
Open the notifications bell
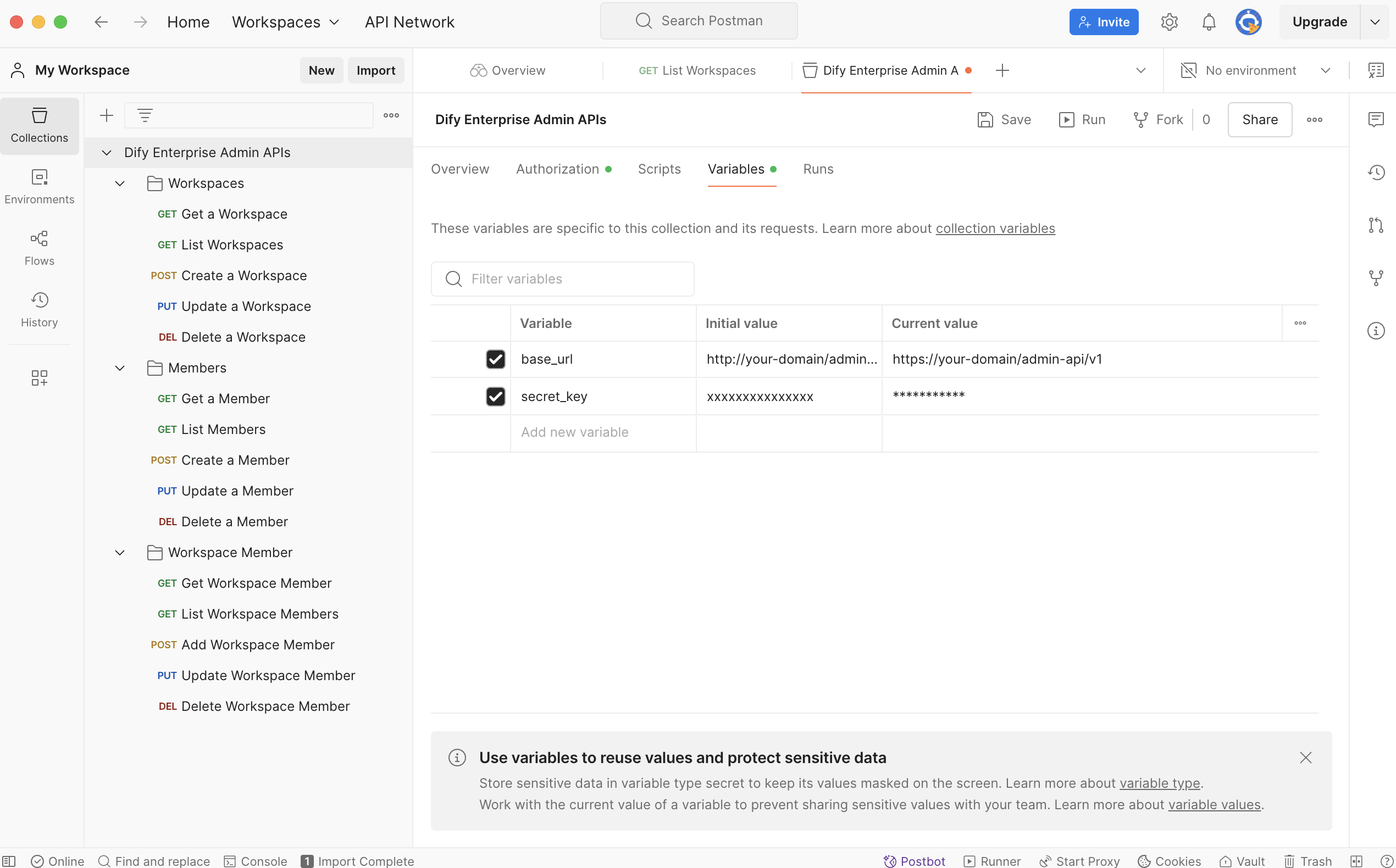tap(1208, 22)
